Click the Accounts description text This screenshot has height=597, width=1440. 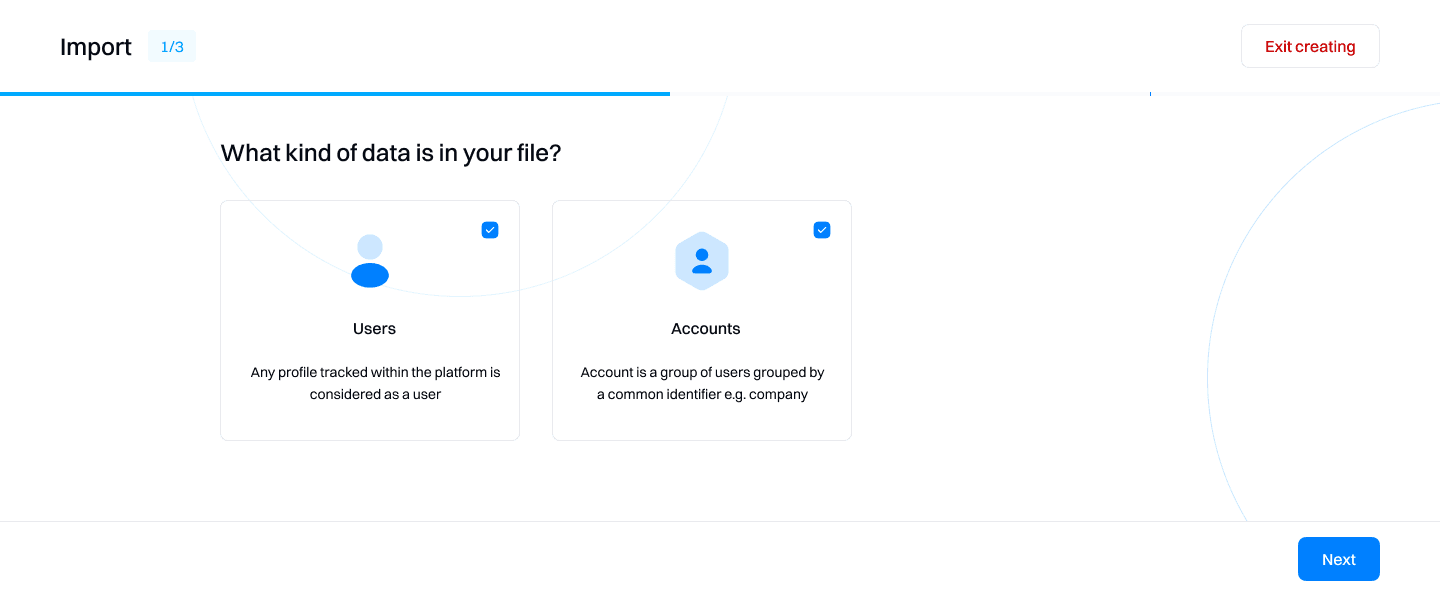click(x=702, y=383)
